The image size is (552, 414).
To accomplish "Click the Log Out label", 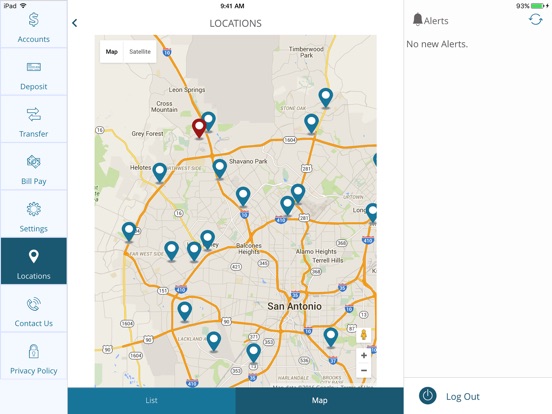I will tap(463, 396).
